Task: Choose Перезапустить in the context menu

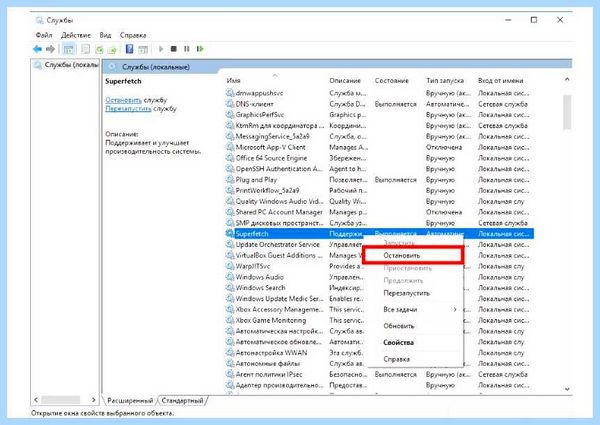Action: [406, 293]
